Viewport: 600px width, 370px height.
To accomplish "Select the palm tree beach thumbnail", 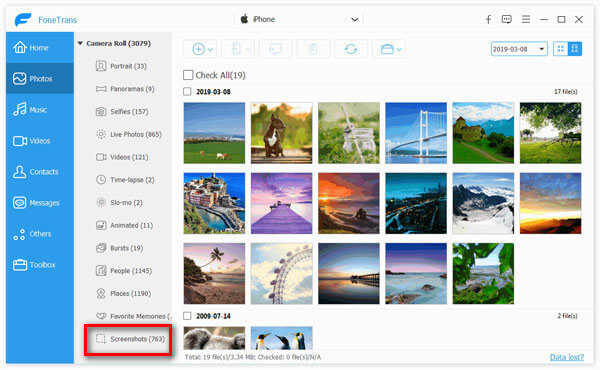I will pos(214,274).
